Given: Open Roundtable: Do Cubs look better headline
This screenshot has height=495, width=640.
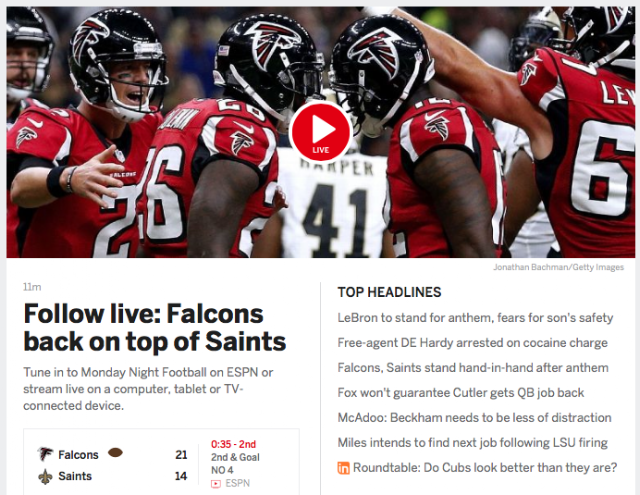Looking at the screenshot, I should click(x=485, y=468).
